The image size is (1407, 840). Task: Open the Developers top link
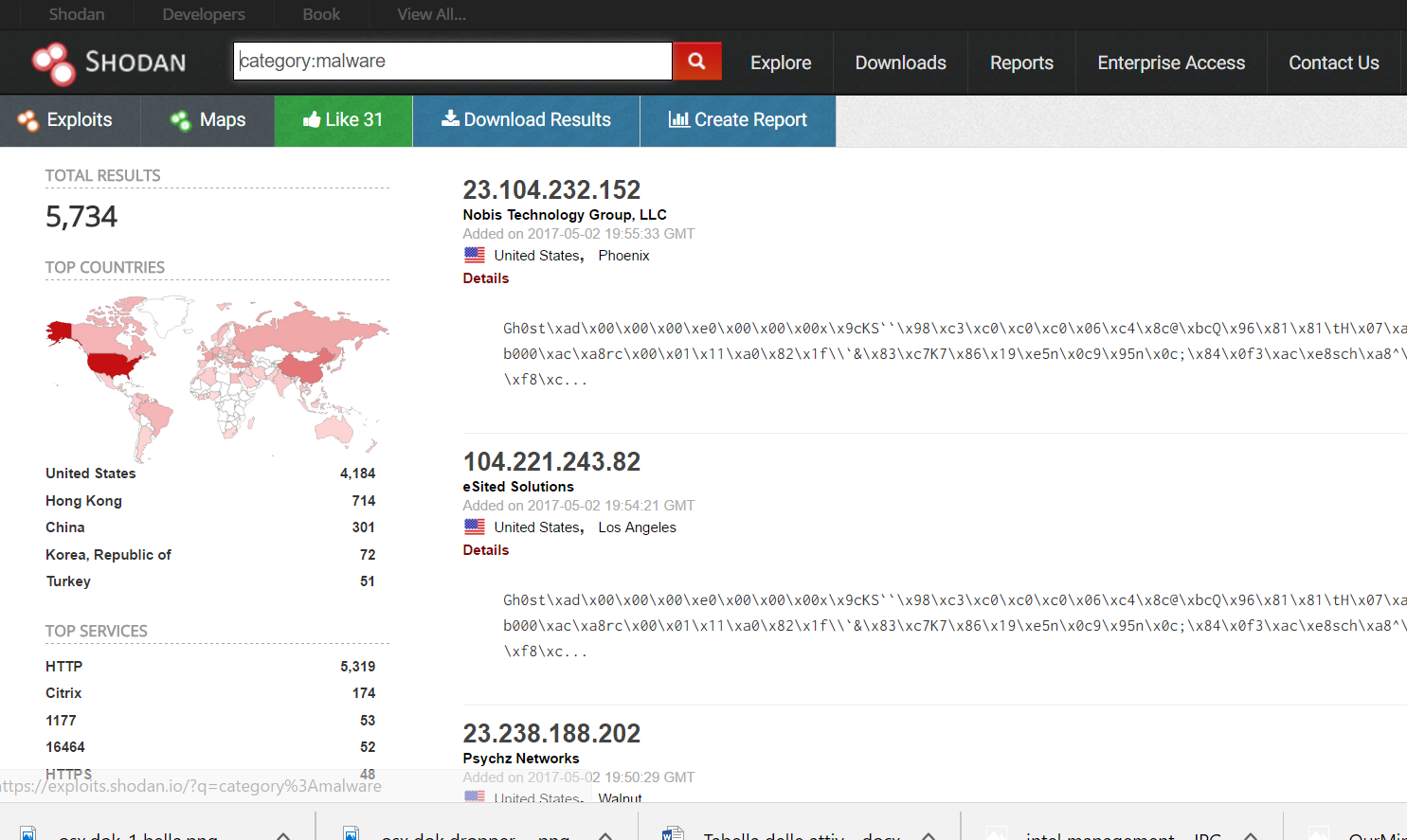pos(203,14)
